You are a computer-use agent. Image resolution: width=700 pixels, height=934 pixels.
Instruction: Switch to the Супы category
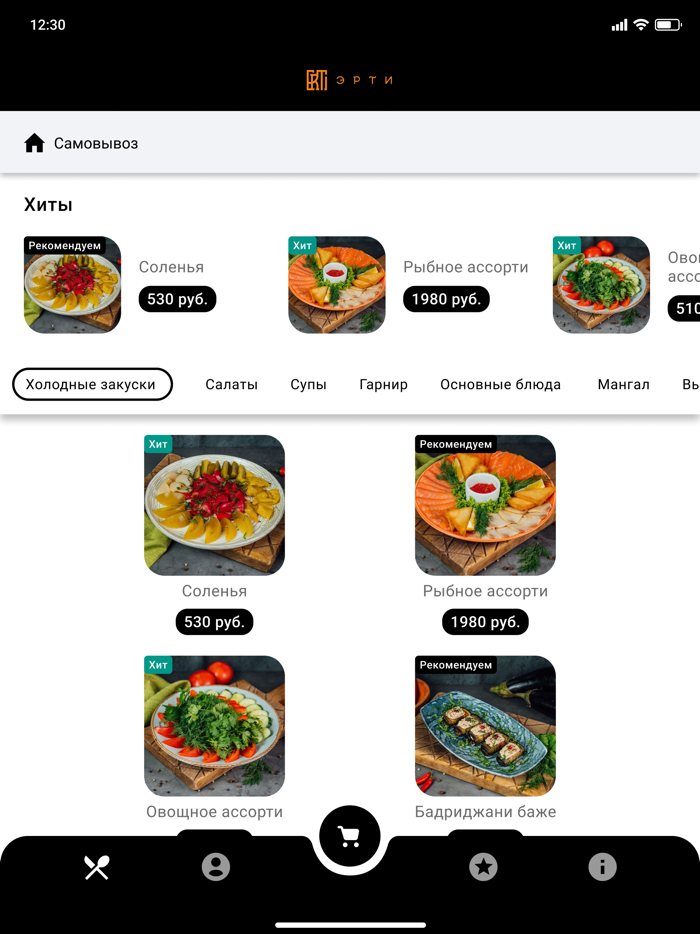308,384
